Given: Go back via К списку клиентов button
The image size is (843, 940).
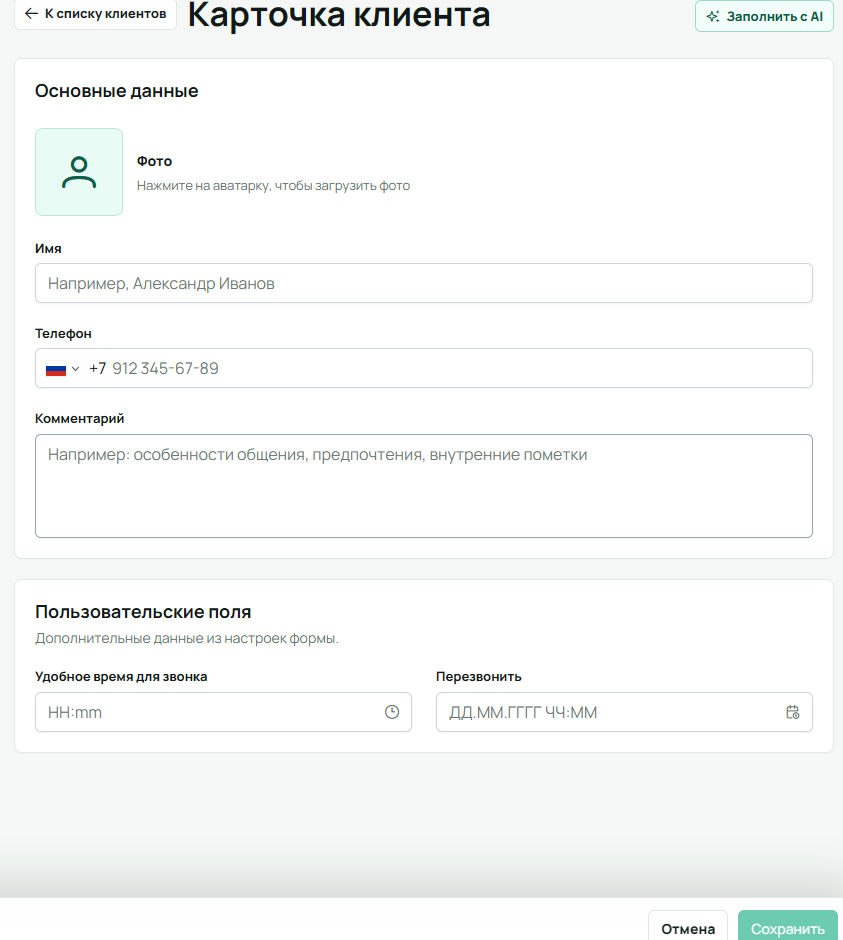Looking at the screenshot, I should tap(96, 14).
